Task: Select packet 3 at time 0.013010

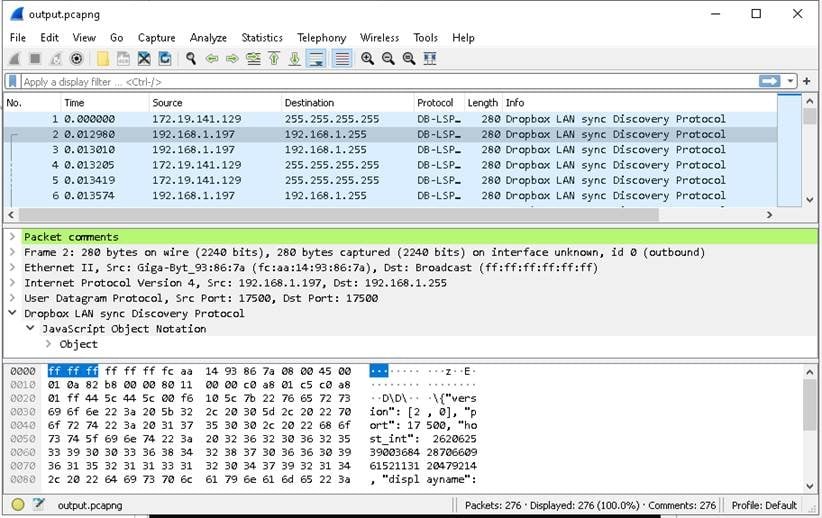Action: point(391,149)
